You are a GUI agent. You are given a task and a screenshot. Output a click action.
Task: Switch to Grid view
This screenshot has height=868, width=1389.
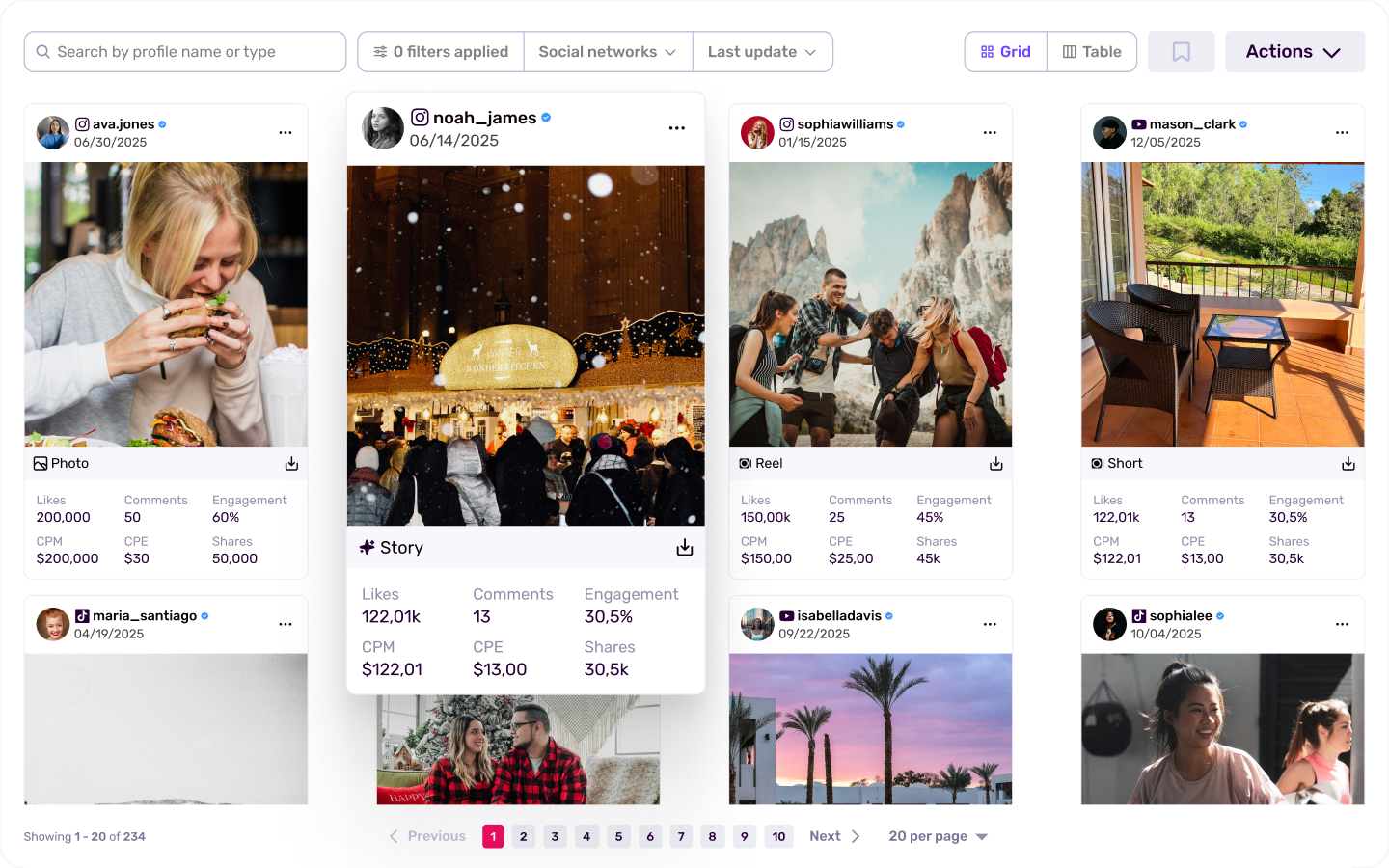pos(1006,52)
